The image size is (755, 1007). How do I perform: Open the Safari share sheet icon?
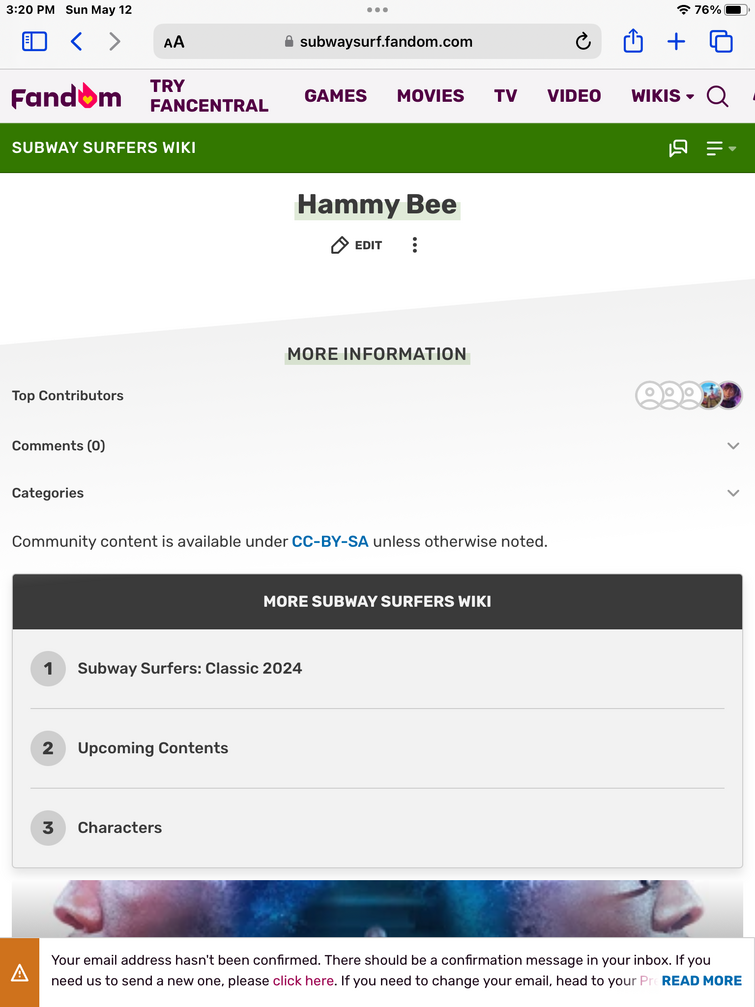click(633, 41)
